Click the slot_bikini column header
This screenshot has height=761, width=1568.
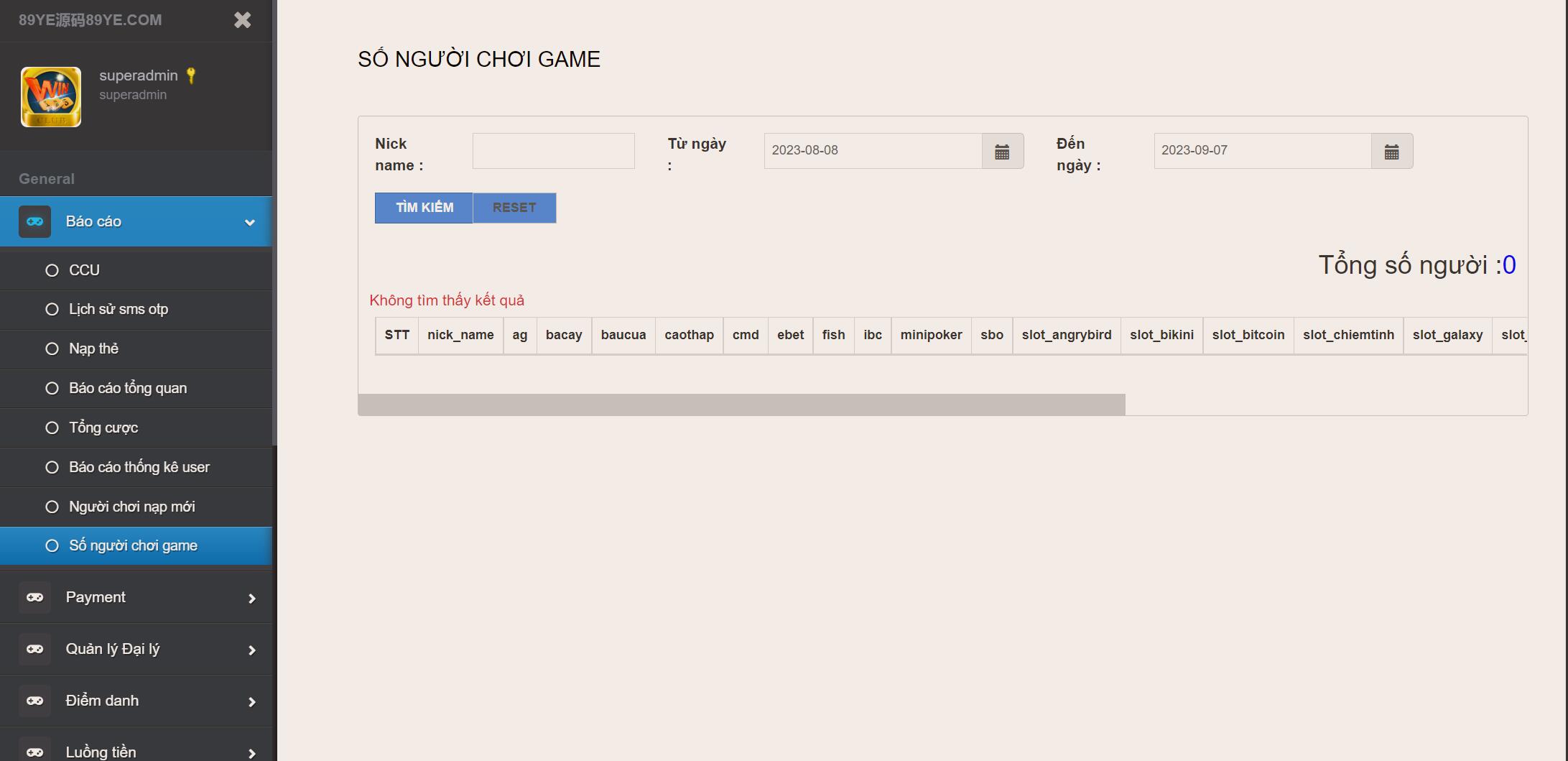click(1162, 336)
